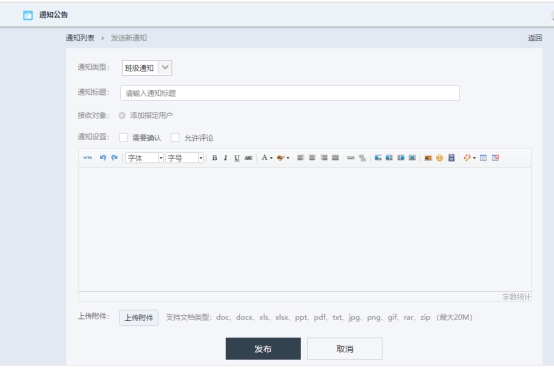The width and height of the screenshot is (554, 371).
Task: Click the third image layout icon
Action: (401, 158)
